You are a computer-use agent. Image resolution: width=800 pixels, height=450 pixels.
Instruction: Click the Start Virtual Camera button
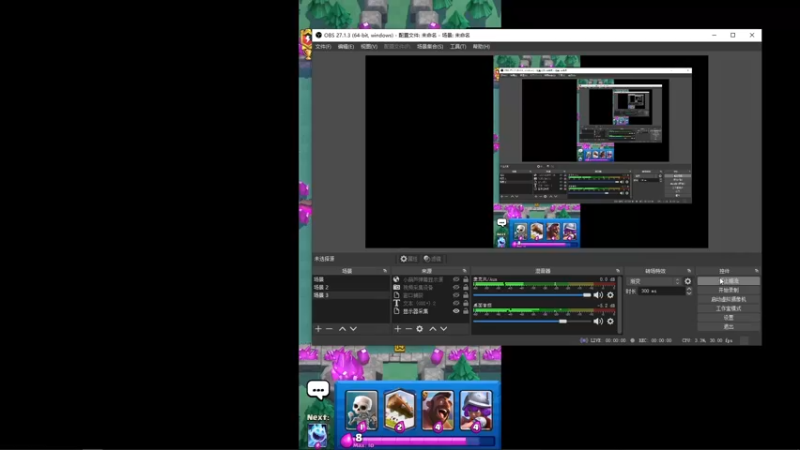coord(728,299)
